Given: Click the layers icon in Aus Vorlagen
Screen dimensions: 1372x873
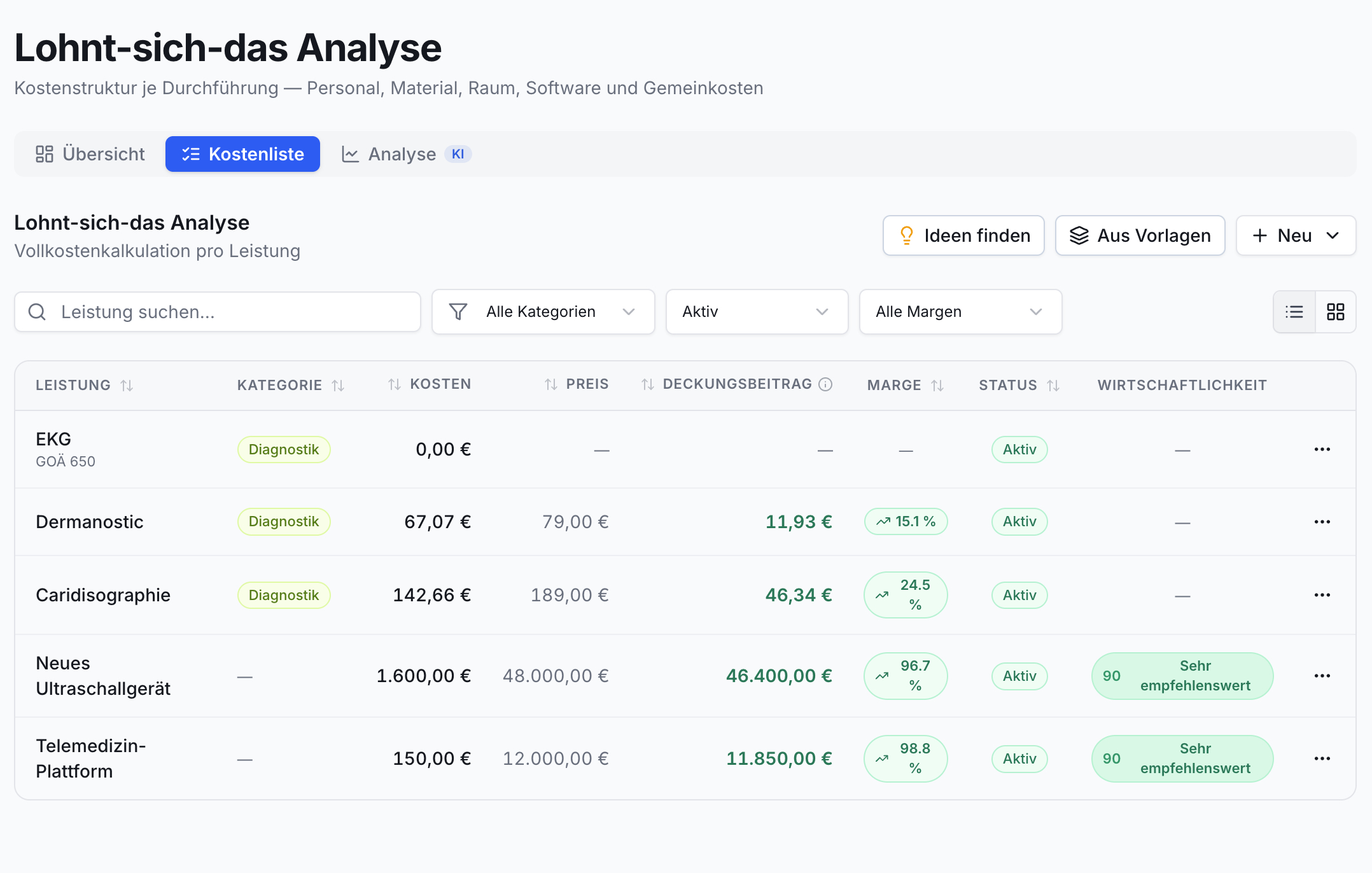Looking at the screenshot, I should point(1079,235).
